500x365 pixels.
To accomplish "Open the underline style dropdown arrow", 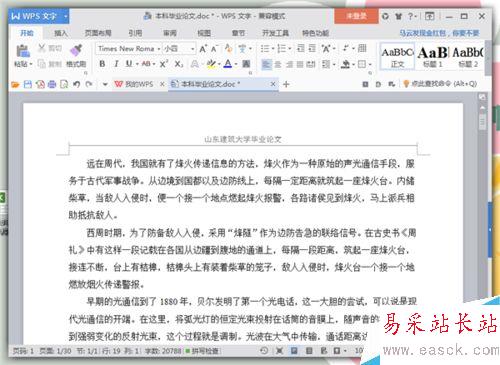I will (x=137, y=64).
